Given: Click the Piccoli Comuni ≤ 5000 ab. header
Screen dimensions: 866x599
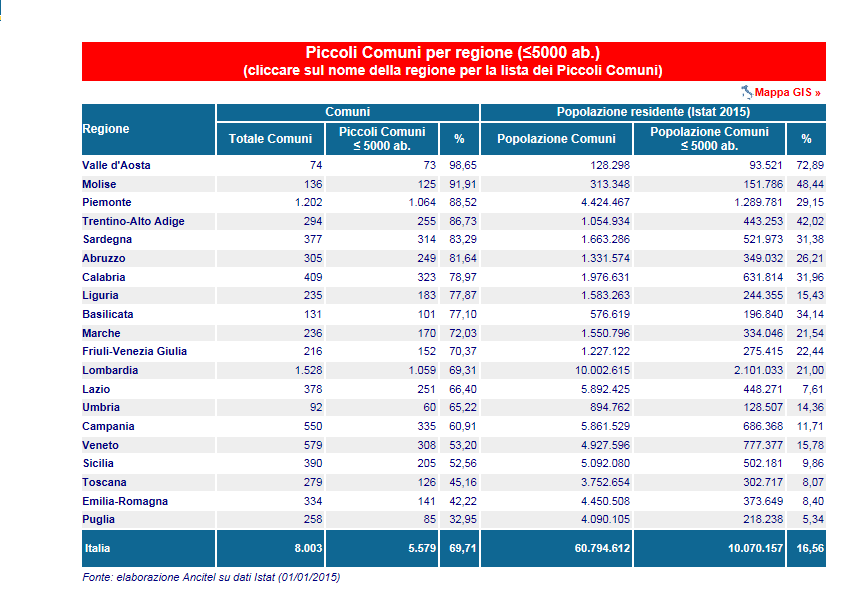Looking at the screenshot, I should click(x=382, y=139).
